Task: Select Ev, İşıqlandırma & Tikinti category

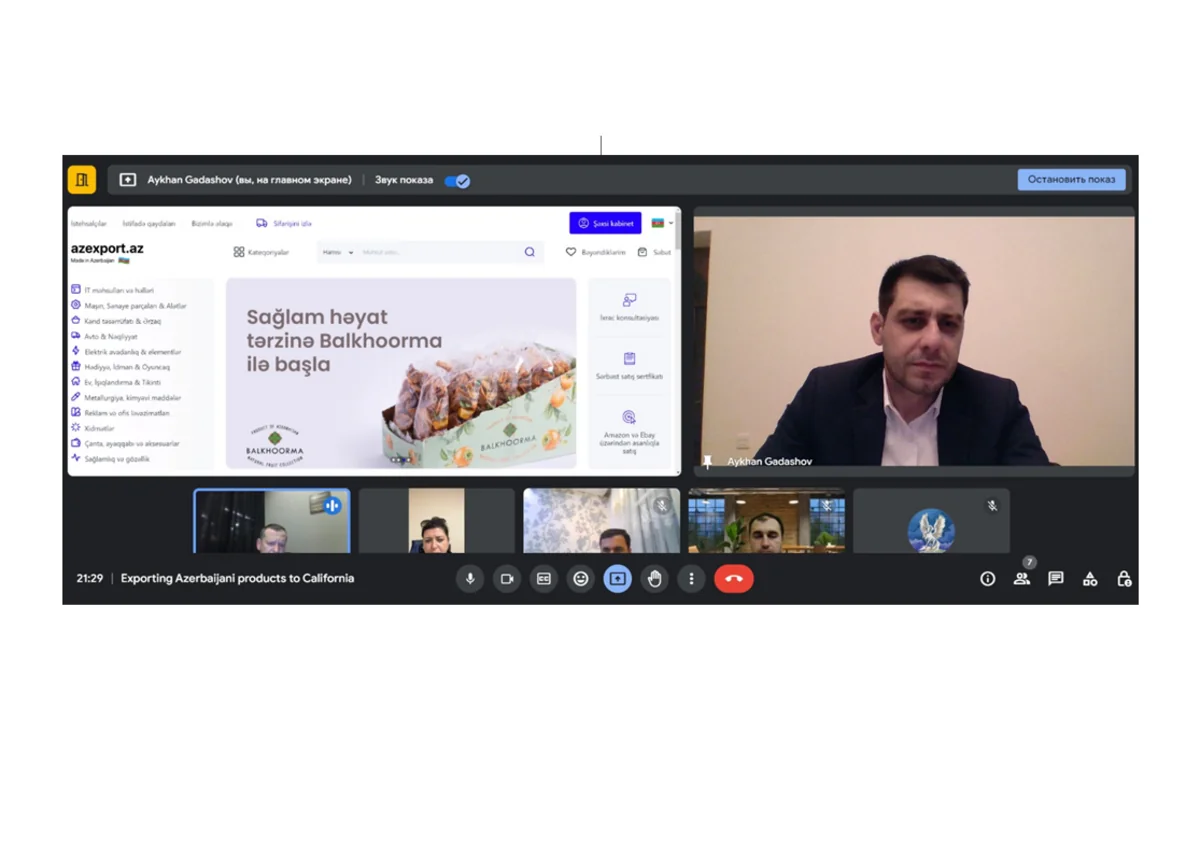Action: (x=116, y=382)
